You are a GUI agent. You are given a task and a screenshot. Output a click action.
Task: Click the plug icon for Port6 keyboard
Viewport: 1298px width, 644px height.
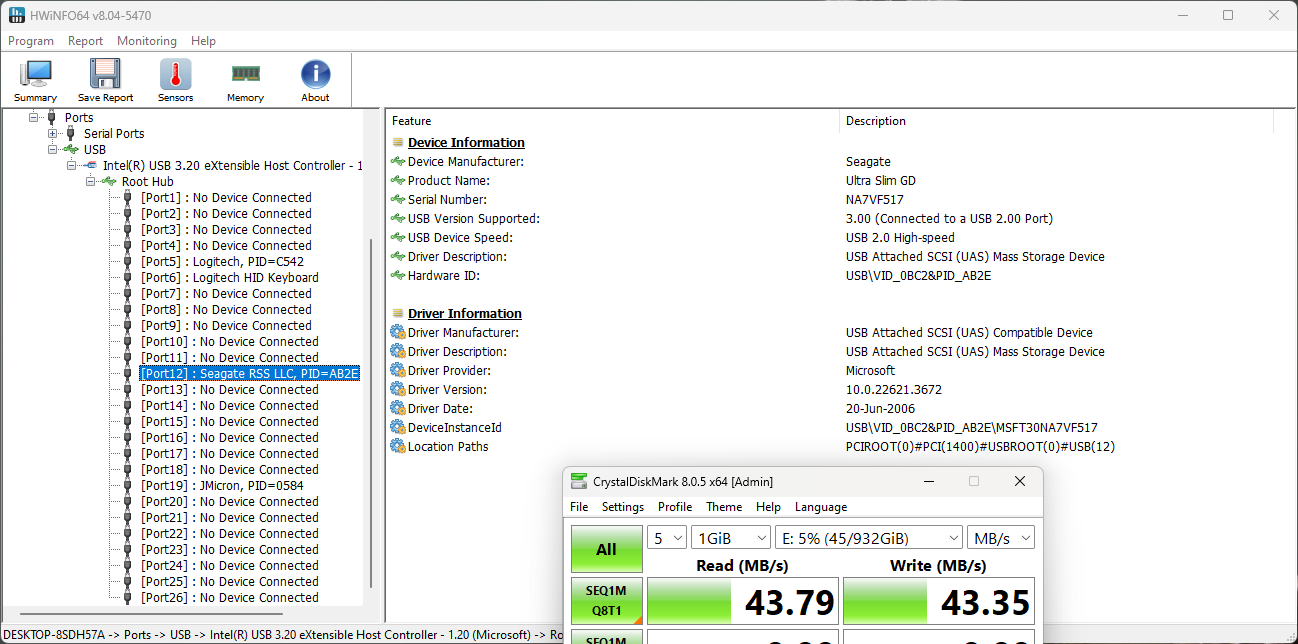(127, 278)
